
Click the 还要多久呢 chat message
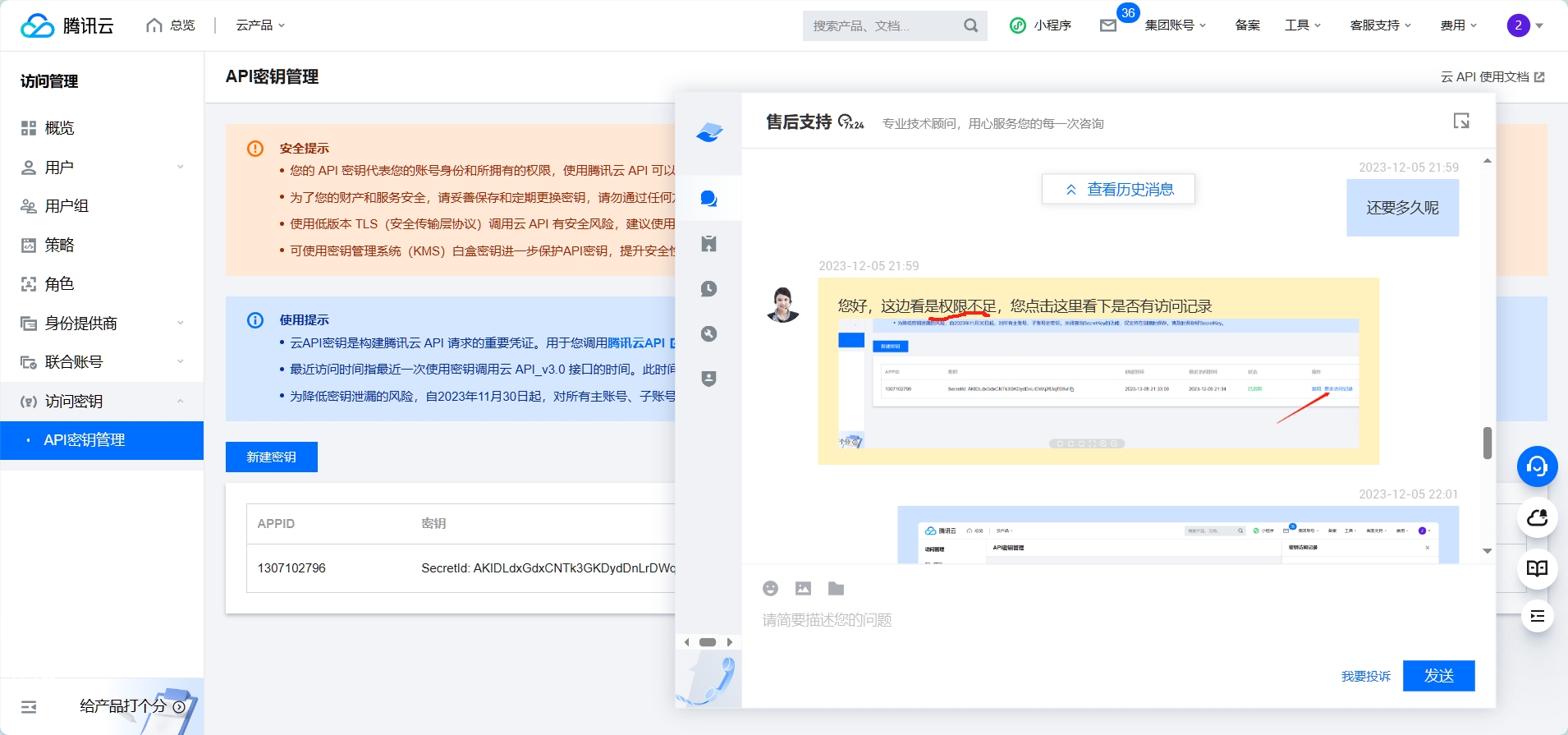point(1402,208)
